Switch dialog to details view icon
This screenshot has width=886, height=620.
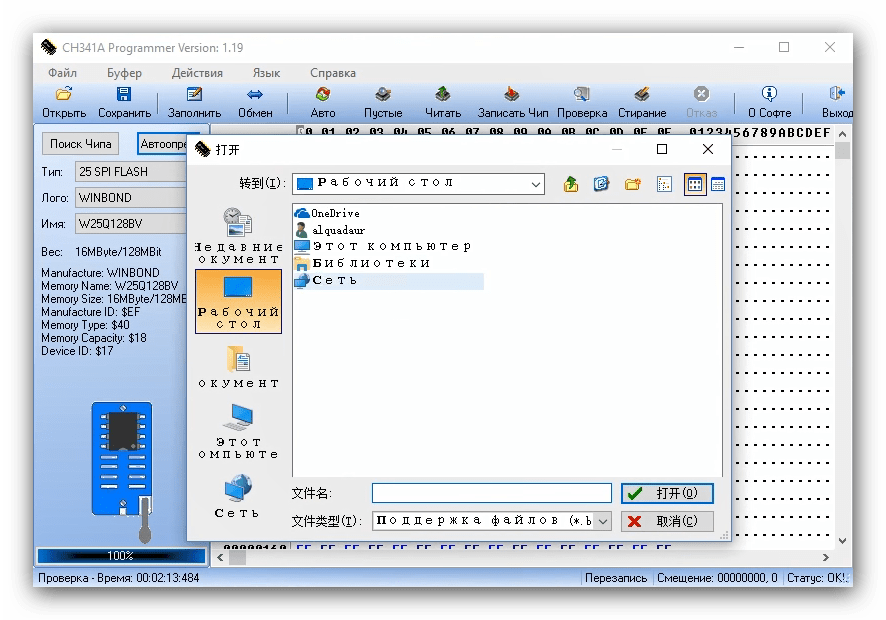[718, 184]
